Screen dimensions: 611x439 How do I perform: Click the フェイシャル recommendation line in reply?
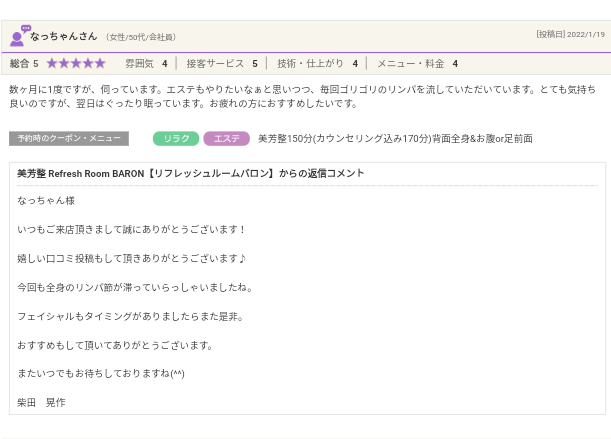click(x=130, y=316)
